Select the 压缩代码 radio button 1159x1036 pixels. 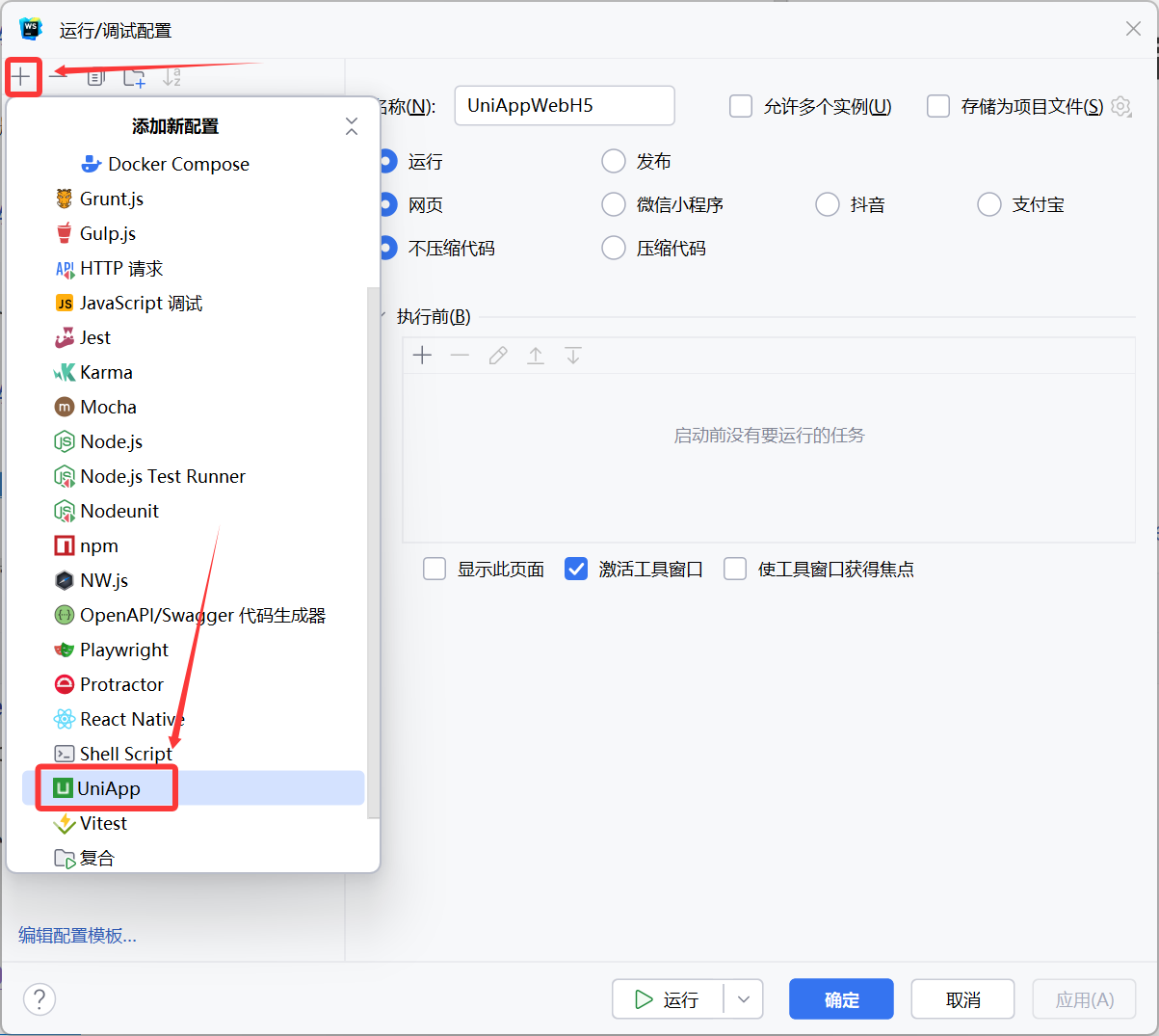614,248
